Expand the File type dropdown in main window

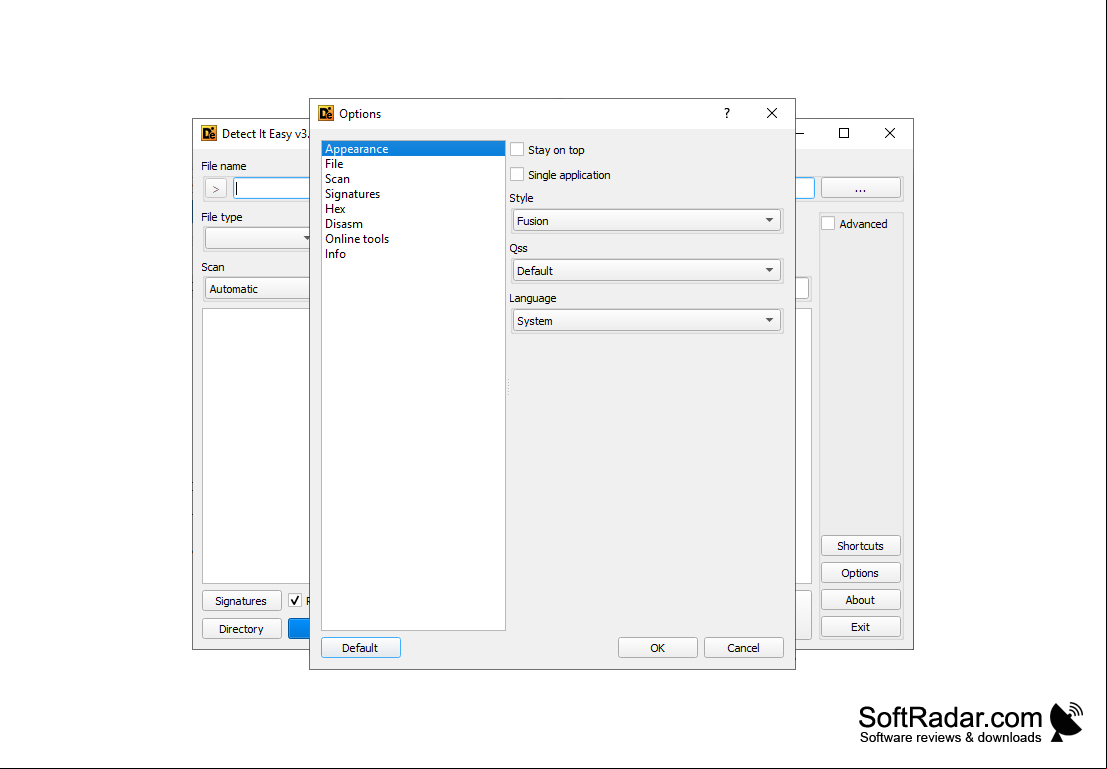(258, 238)
